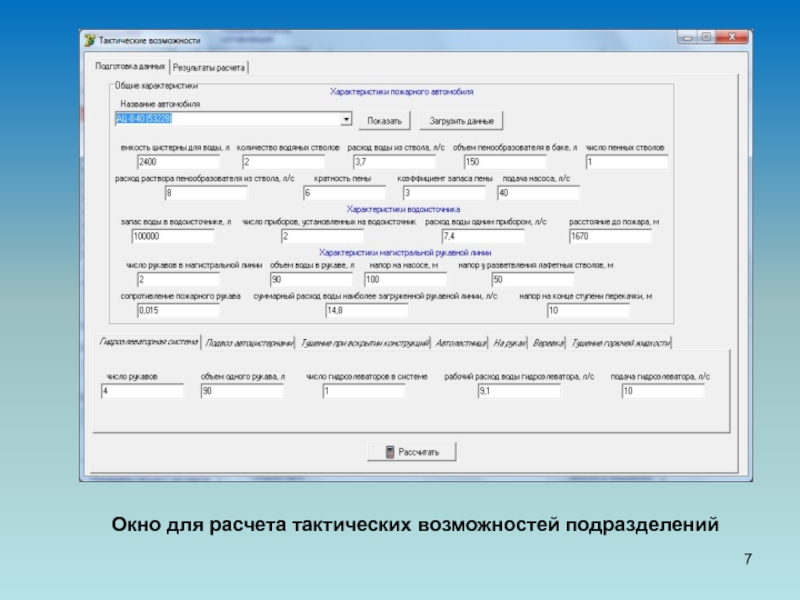Edit число рукавов field 4 in lower panel

tap(142, 391)
